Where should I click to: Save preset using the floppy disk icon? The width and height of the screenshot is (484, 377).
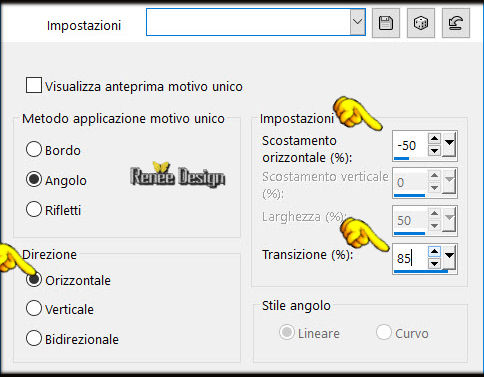[386, 23]
